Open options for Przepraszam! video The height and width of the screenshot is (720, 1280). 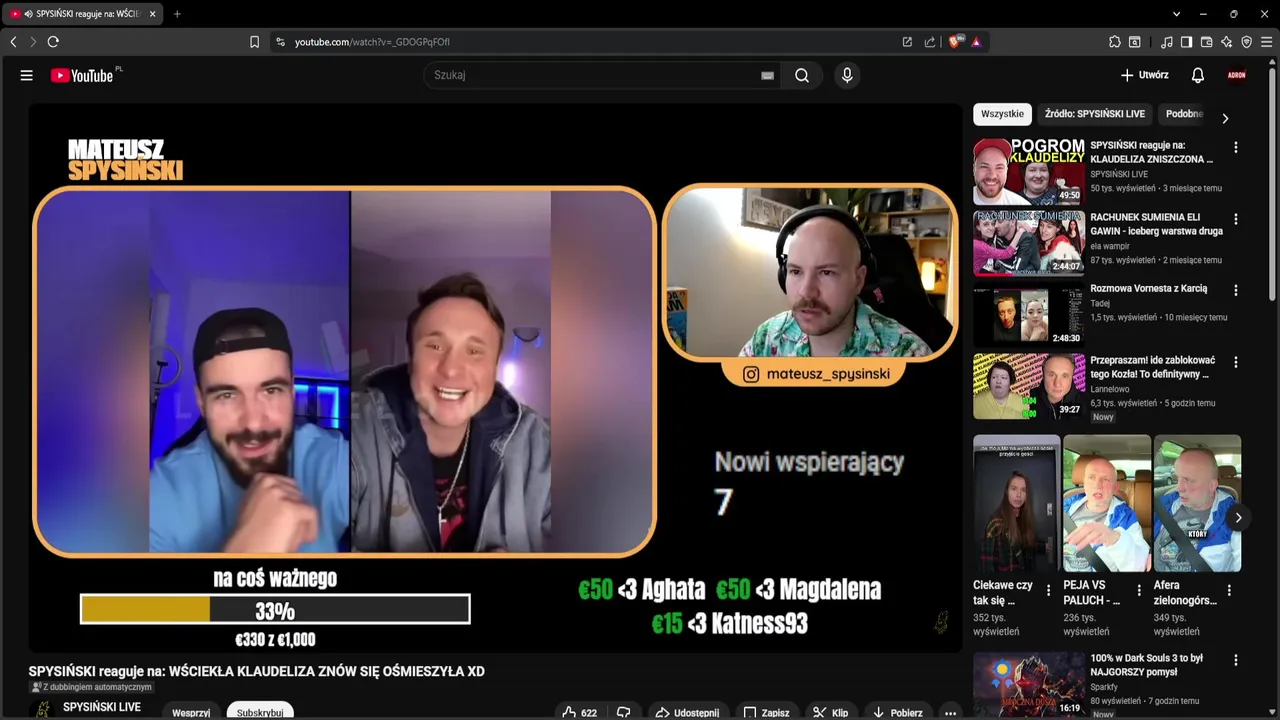[x=1236, y=362]
